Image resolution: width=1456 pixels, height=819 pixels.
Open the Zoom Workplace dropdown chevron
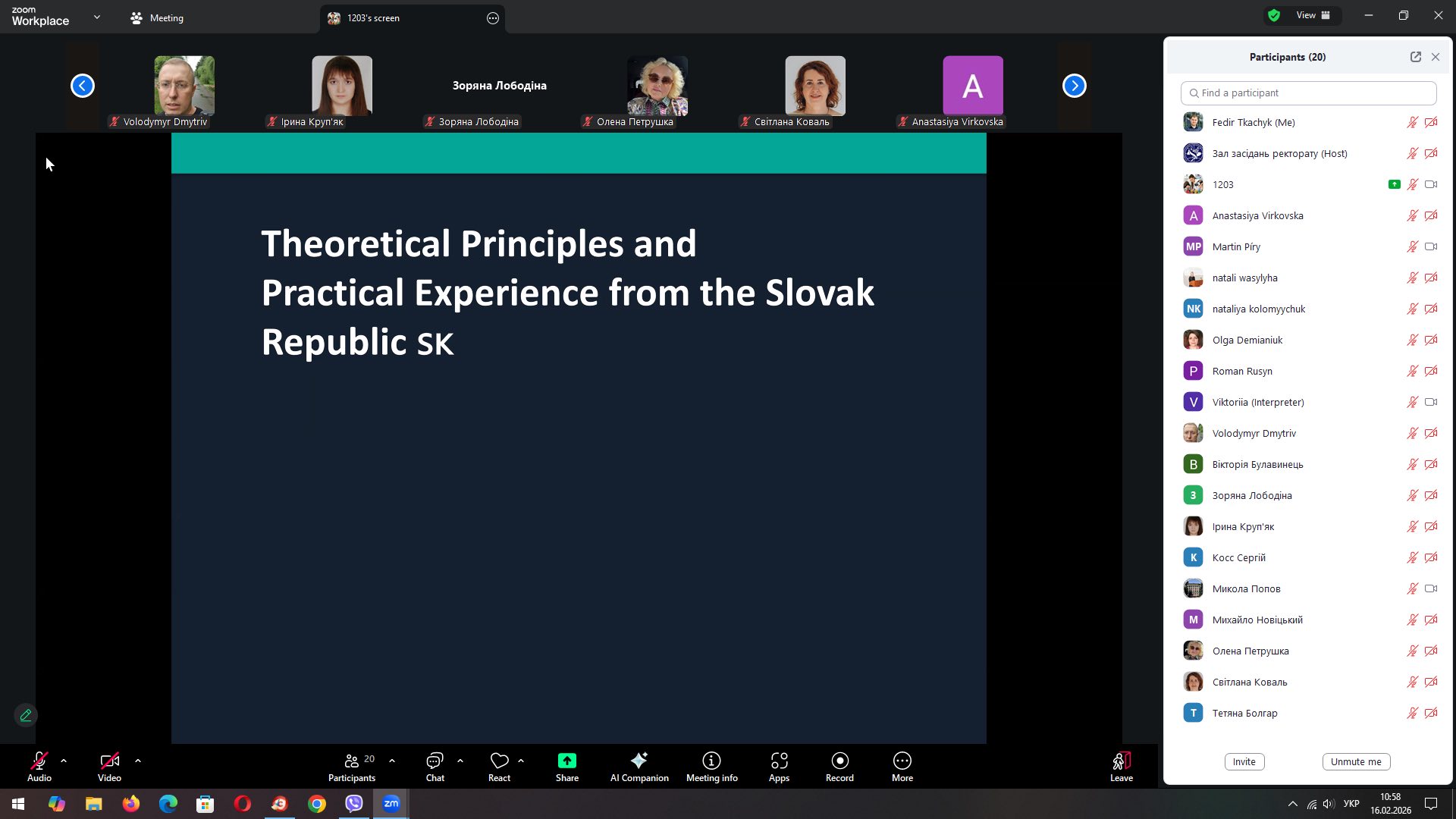point(97,17)
